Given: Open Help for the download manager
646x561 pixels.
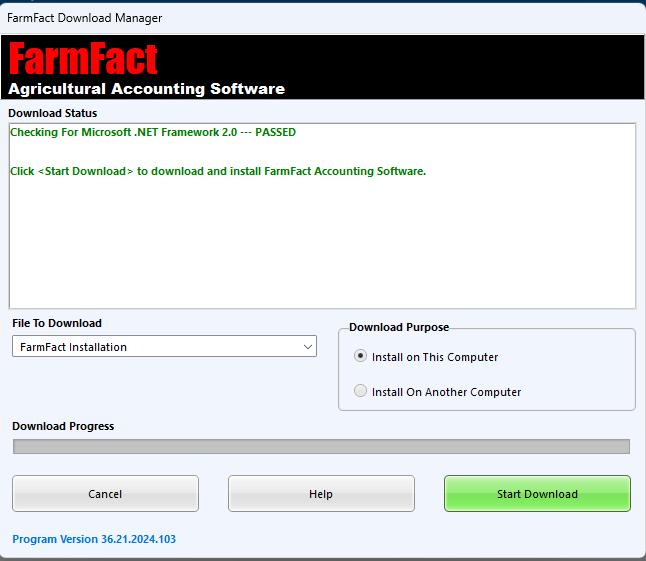Looking at the screenshot, I should click(x=321, y=494).
